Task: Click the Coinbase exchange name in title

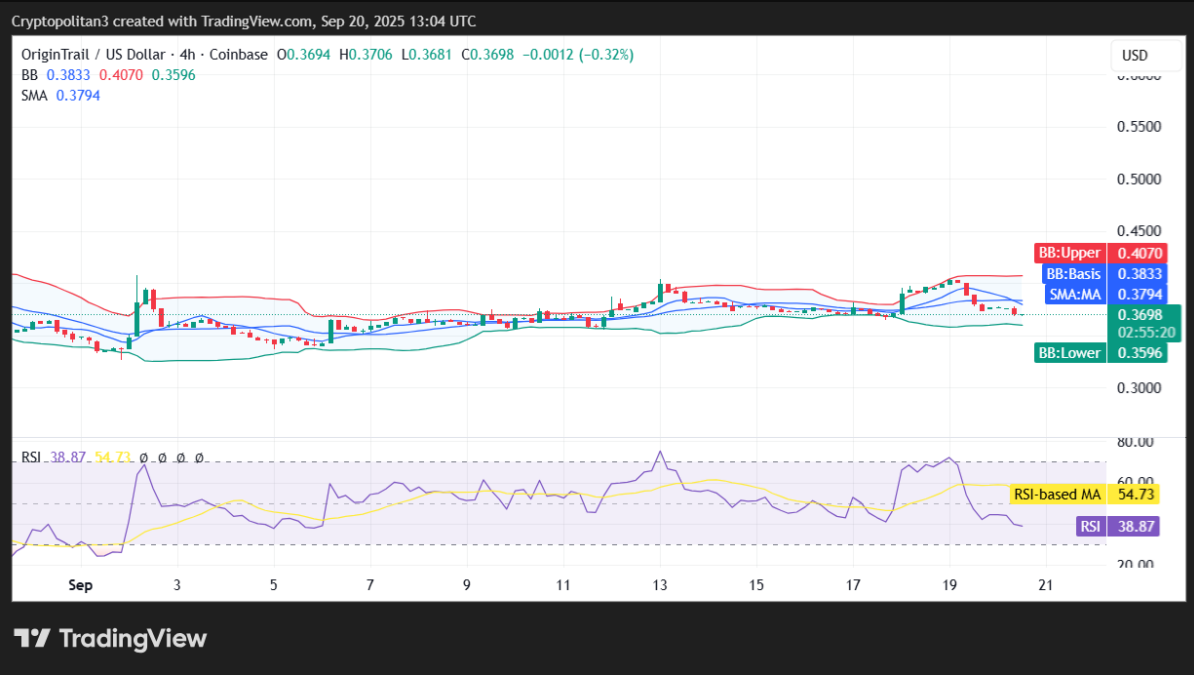Action: click(245, 54)
